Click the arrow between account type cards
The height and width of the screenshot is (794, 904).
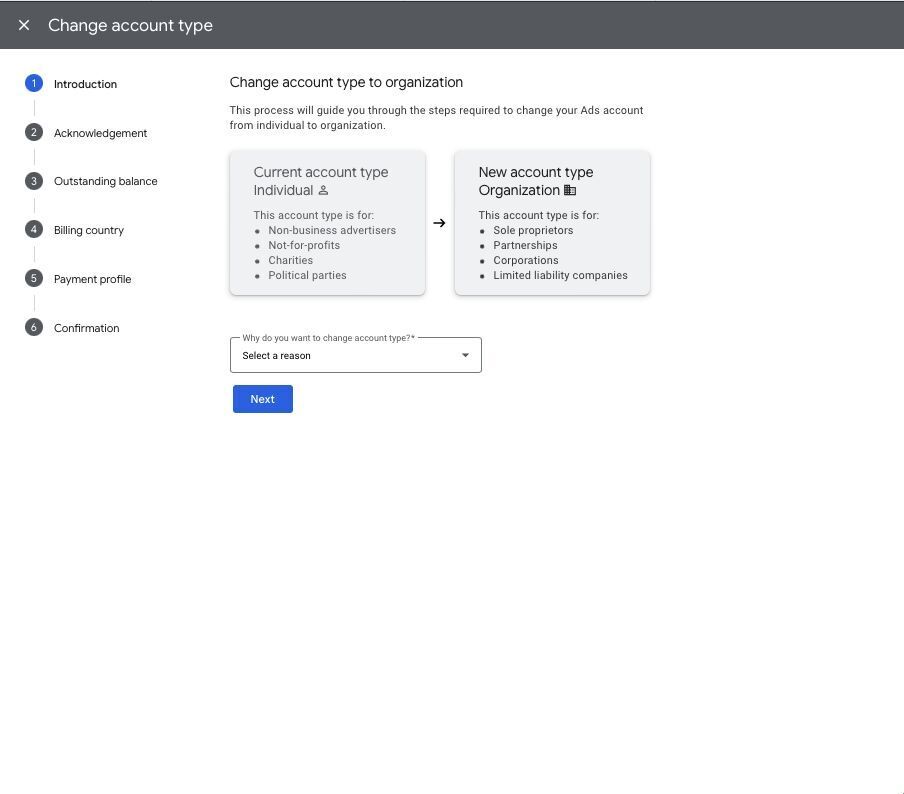439,223
